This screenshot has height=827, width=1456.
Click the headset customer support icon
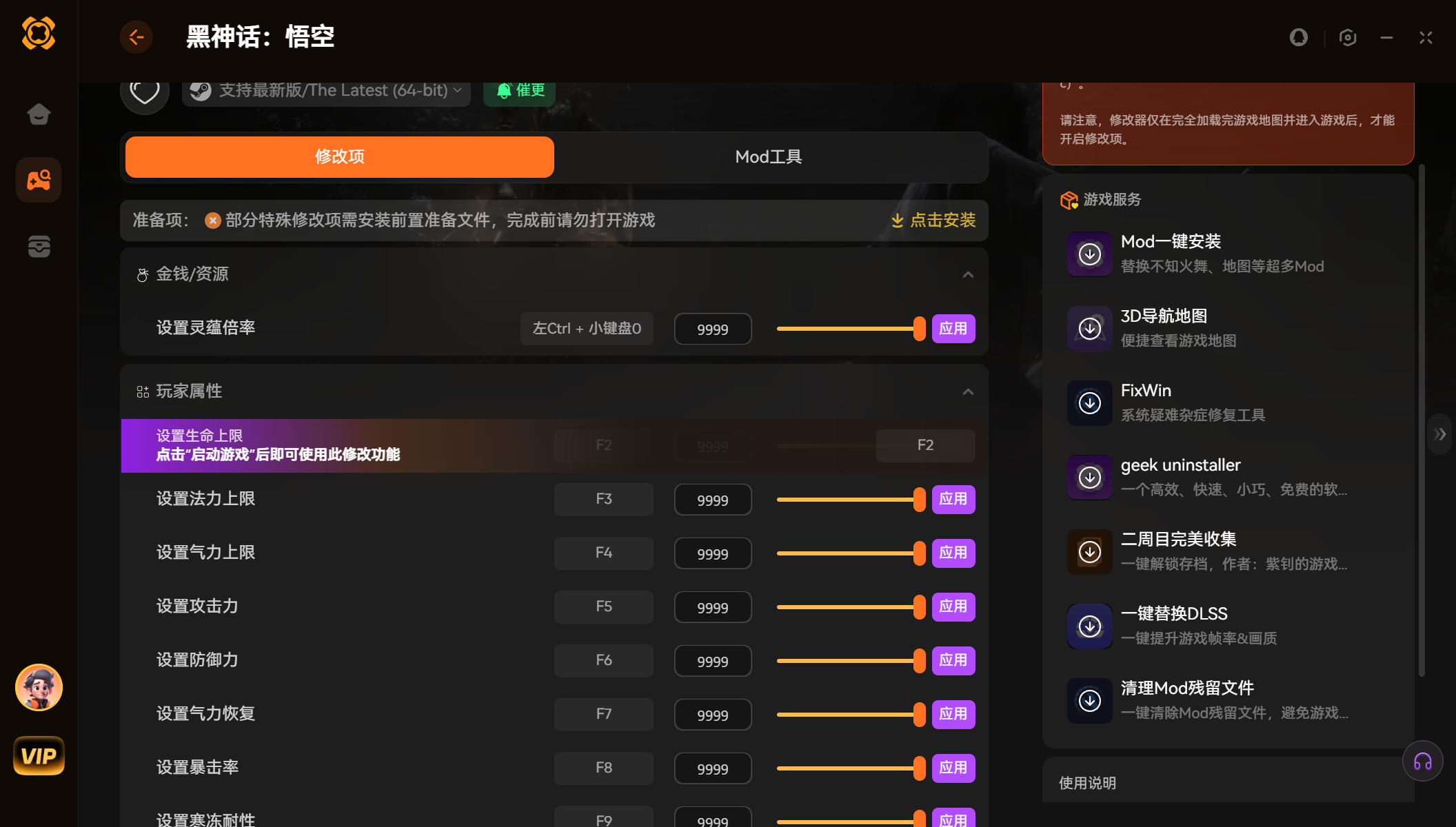(x=1422, y=762)
